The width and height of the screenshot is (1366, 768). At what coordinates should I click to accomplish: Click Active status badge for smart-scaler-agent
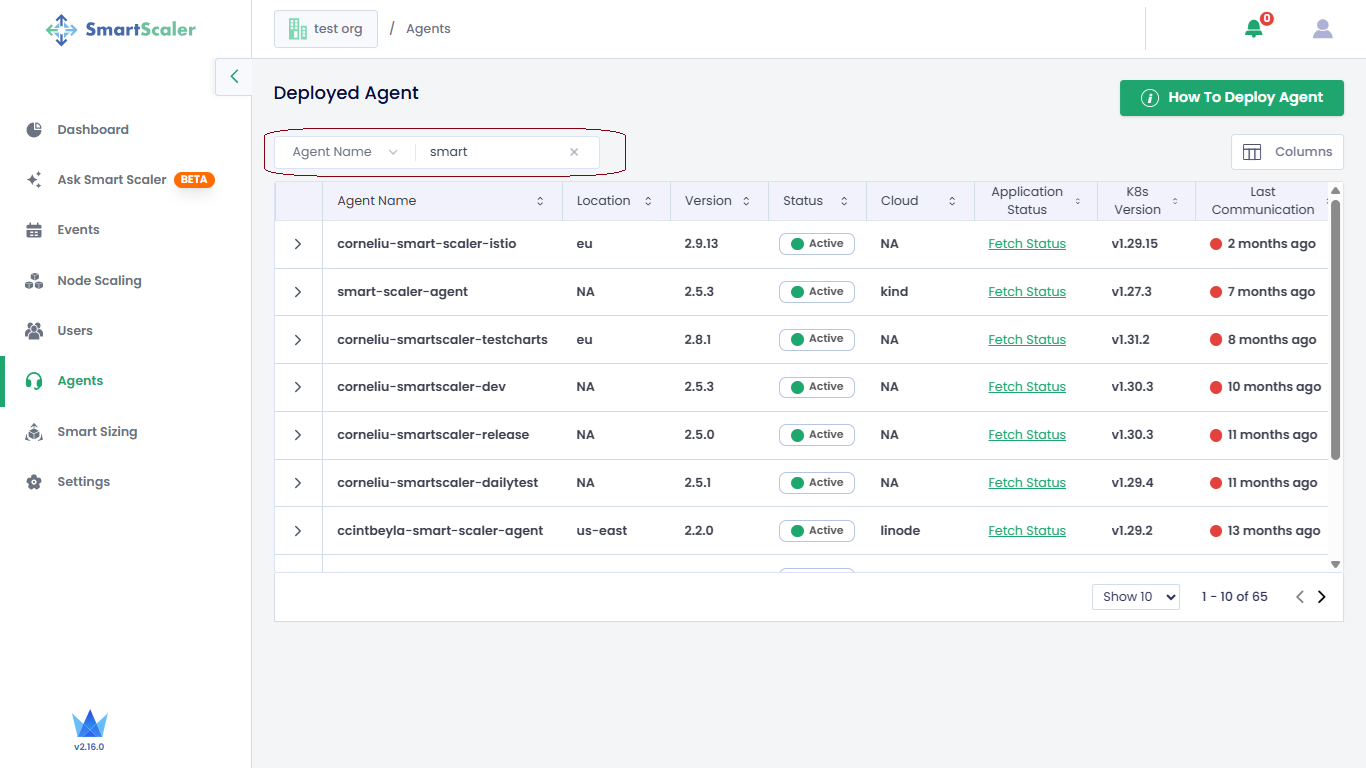tap(817, 292)
